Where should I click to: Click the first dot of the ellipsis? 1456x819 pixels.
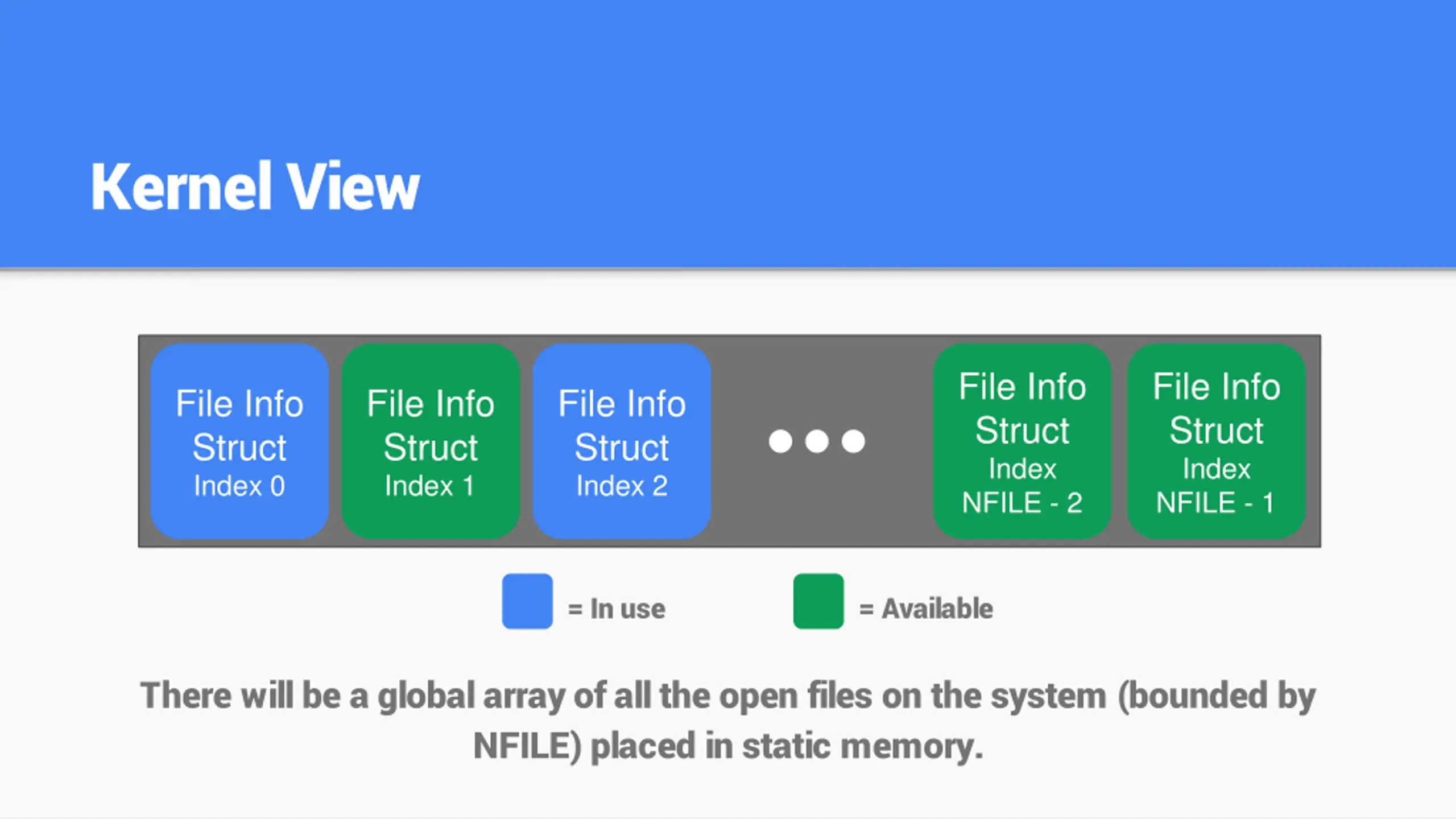click(780, 441)
